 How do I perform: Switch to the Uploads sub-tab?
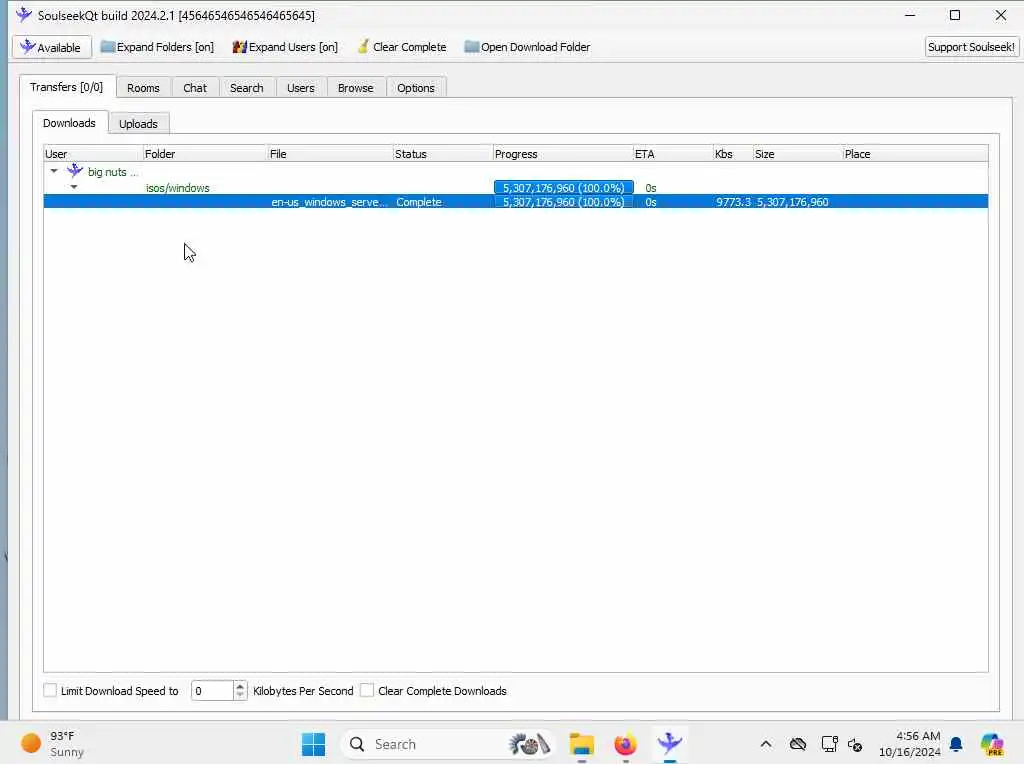pyautogui.click(x=138, y=123)
